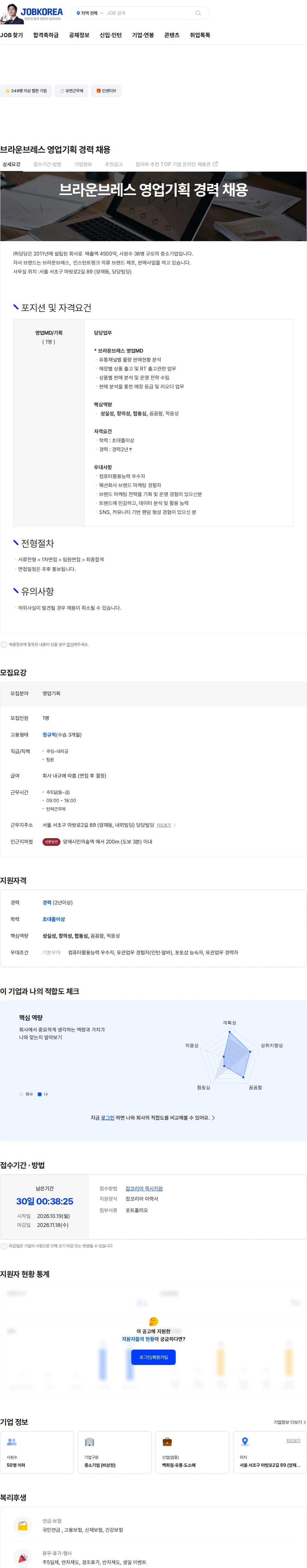
Task: Click the blue 나 legend marker
Action: pyautogui.click(x=40, y=1094)
